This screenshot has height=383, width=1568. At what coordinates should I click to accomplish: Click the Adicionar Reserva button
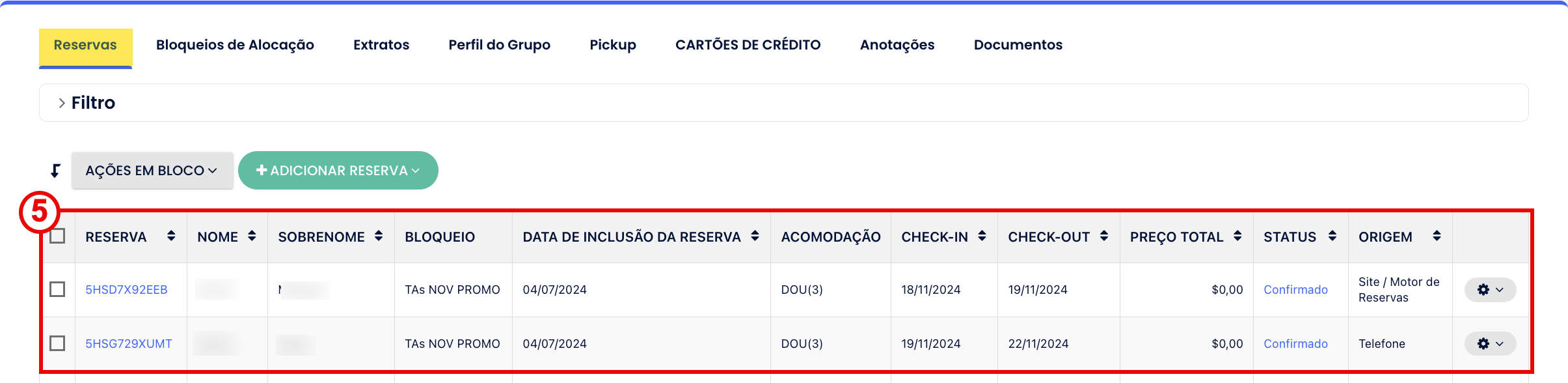(x=338, y=171)
